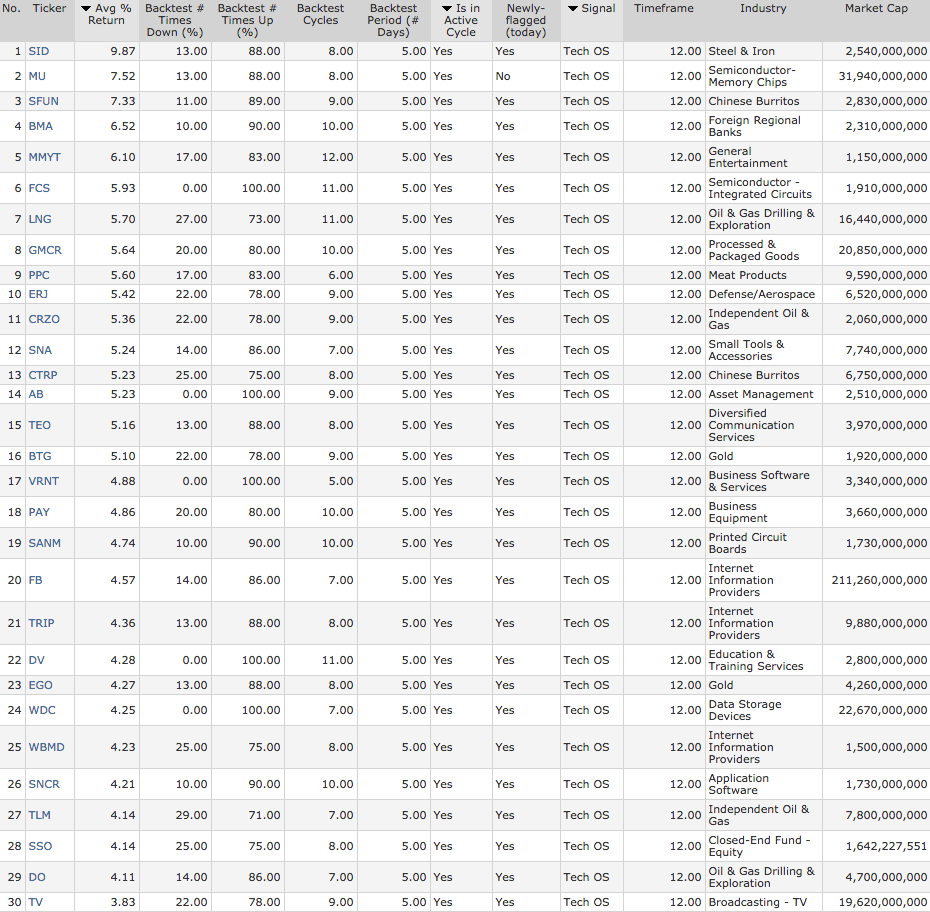Select the 31,940,000,000 market cap cell

[x=876, y=76]
